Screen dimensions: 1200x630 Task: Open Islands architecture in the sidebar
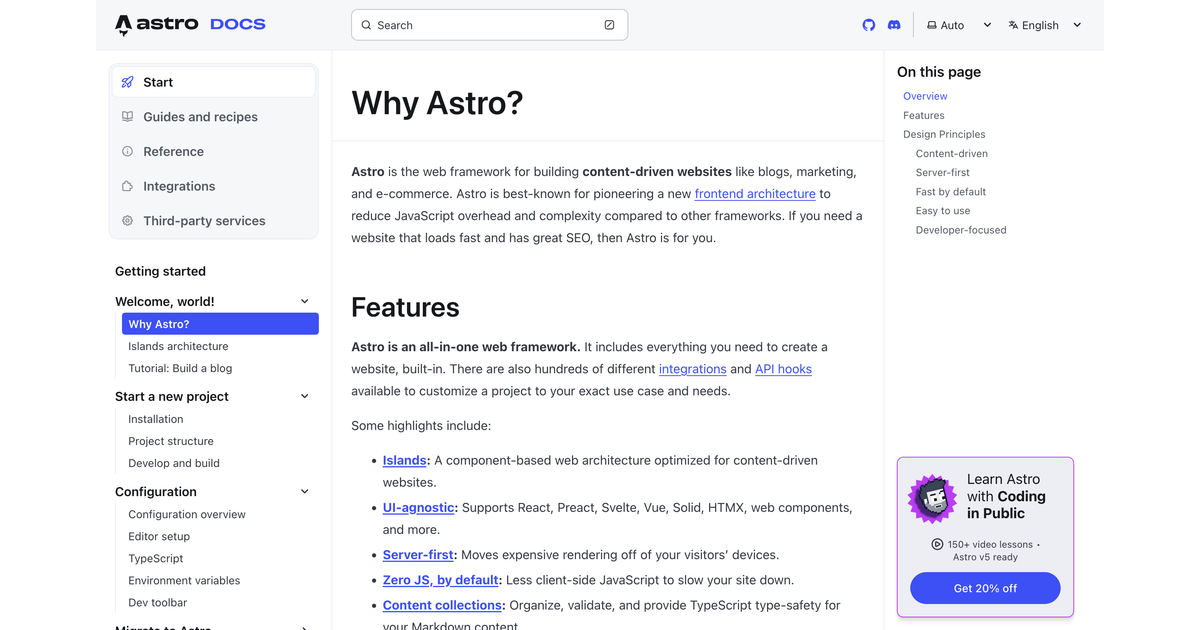tap(178, 346)
